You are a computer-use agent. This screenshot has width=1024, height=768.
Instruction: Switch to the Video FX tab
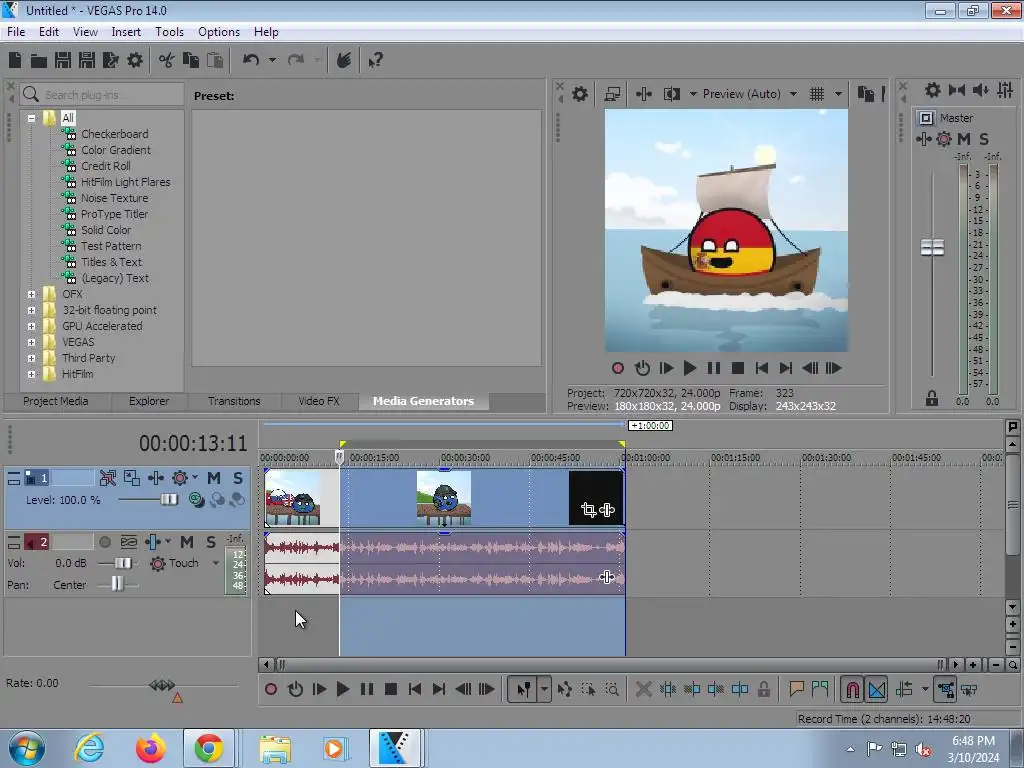coord(318,401)
